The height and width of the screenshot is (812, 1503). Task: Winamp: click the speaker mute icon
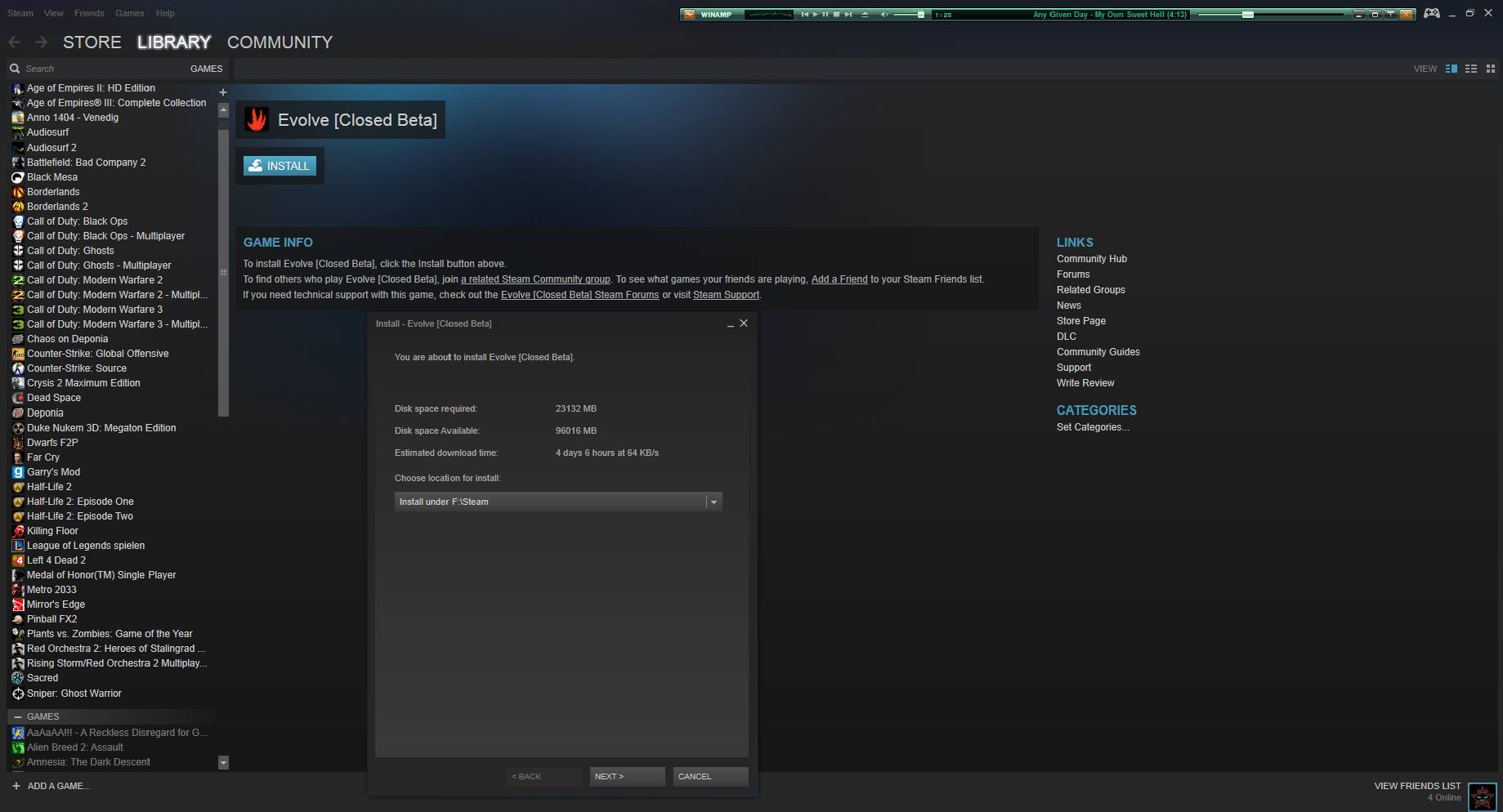pyautogui.click(x=884, y=15)
